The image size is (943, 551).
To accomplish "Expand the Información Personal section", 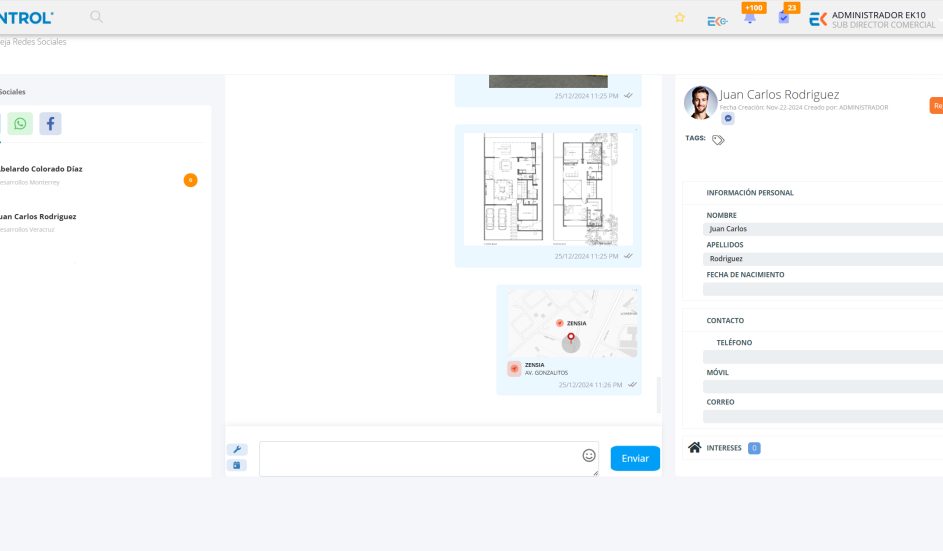I will click(x=750, y=192).
